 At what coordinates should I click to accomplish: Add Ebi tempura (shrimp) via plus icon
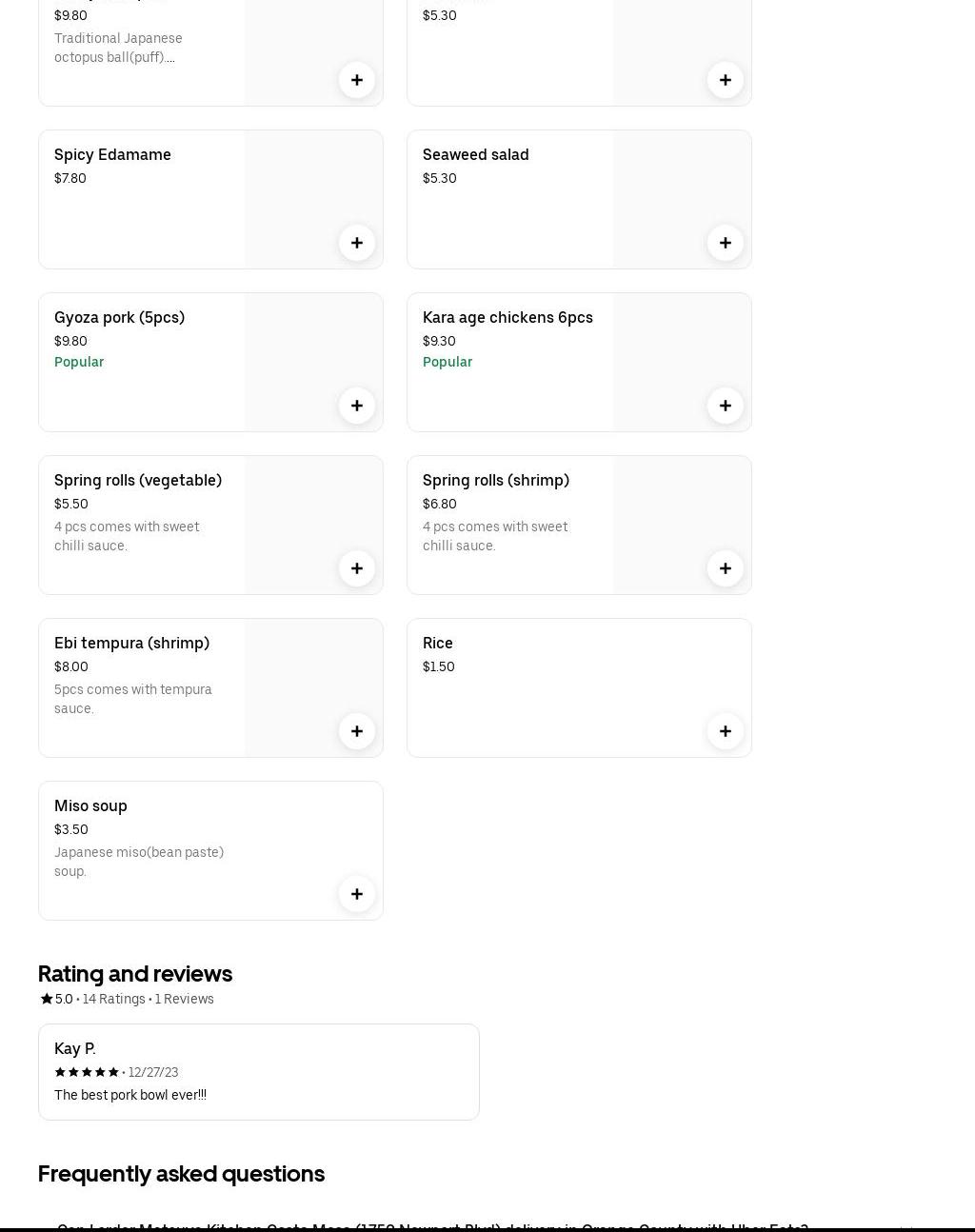(357, 731)
